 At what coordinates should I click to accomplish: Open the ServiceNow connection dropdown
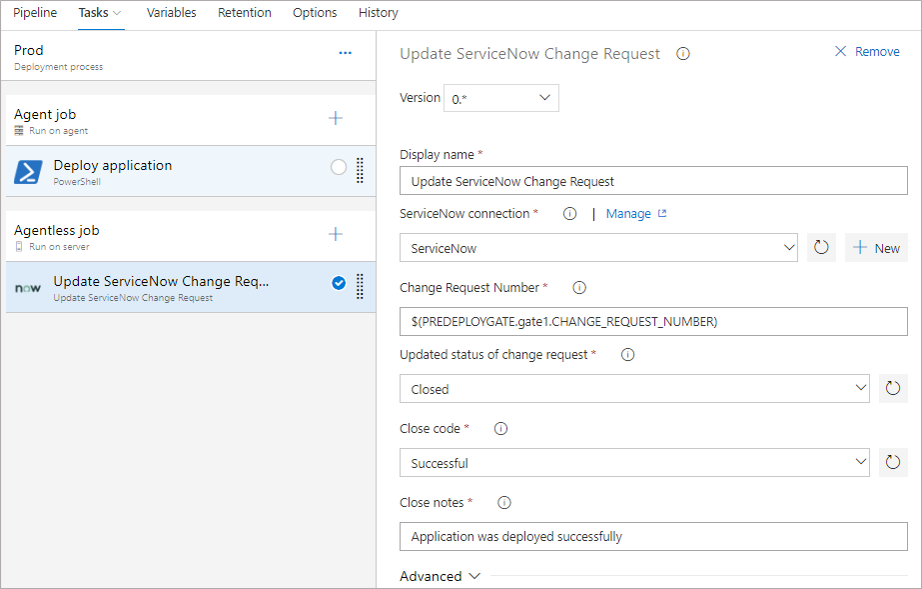598,248
